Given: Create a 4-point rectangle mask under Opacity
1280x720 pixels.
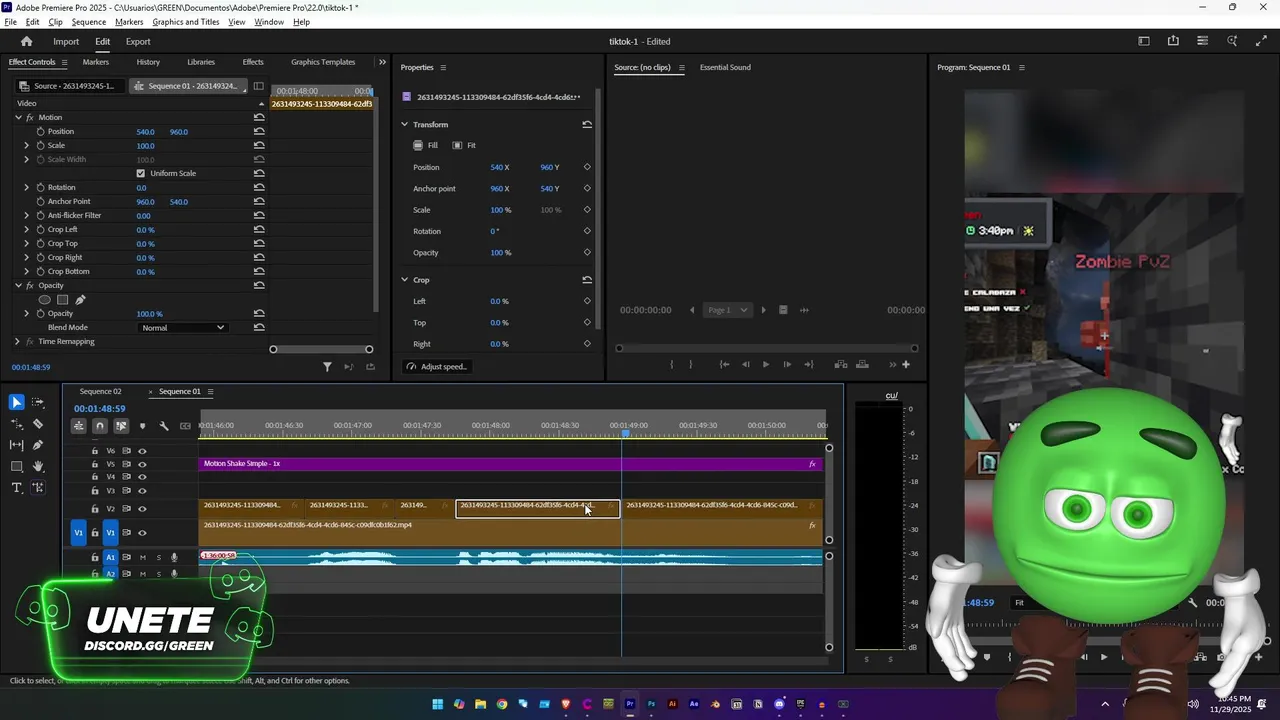Looking at the screenshot, I should tap(62, 299).
